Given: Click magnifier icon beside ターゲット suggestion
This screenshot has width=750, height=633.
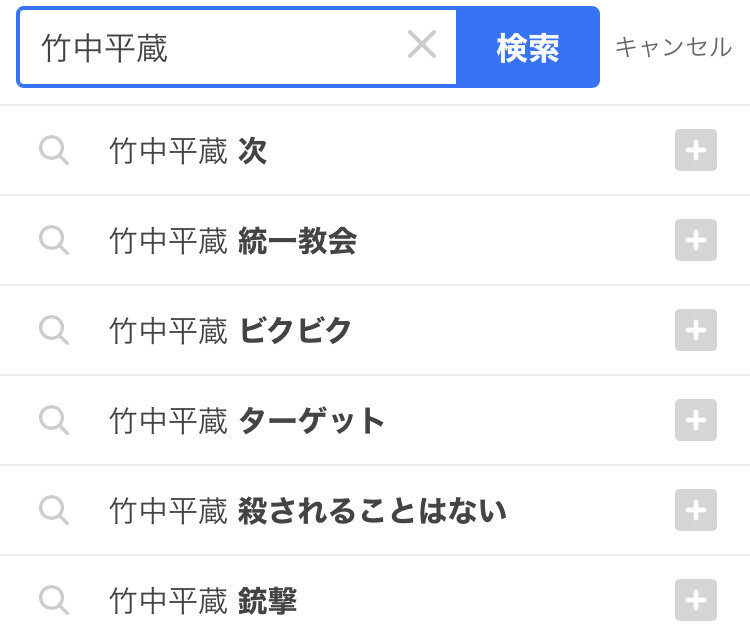Looking at the screenshot, I should pyautogui.click(x=54, y=420).
